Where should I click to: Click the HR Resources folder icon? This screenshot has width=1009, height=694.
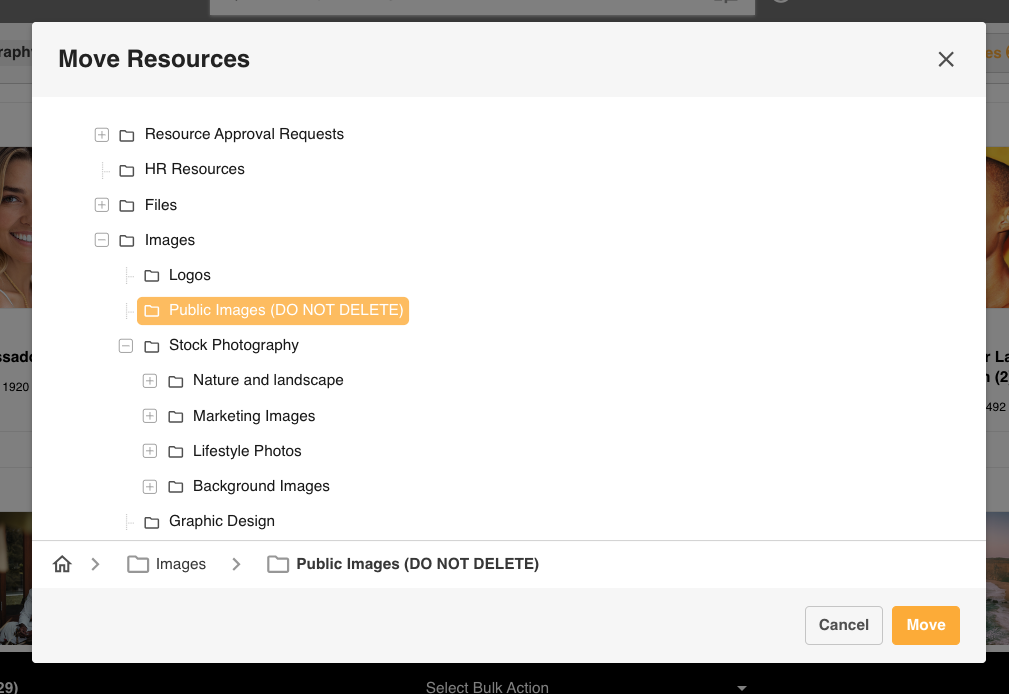(127, 170)
